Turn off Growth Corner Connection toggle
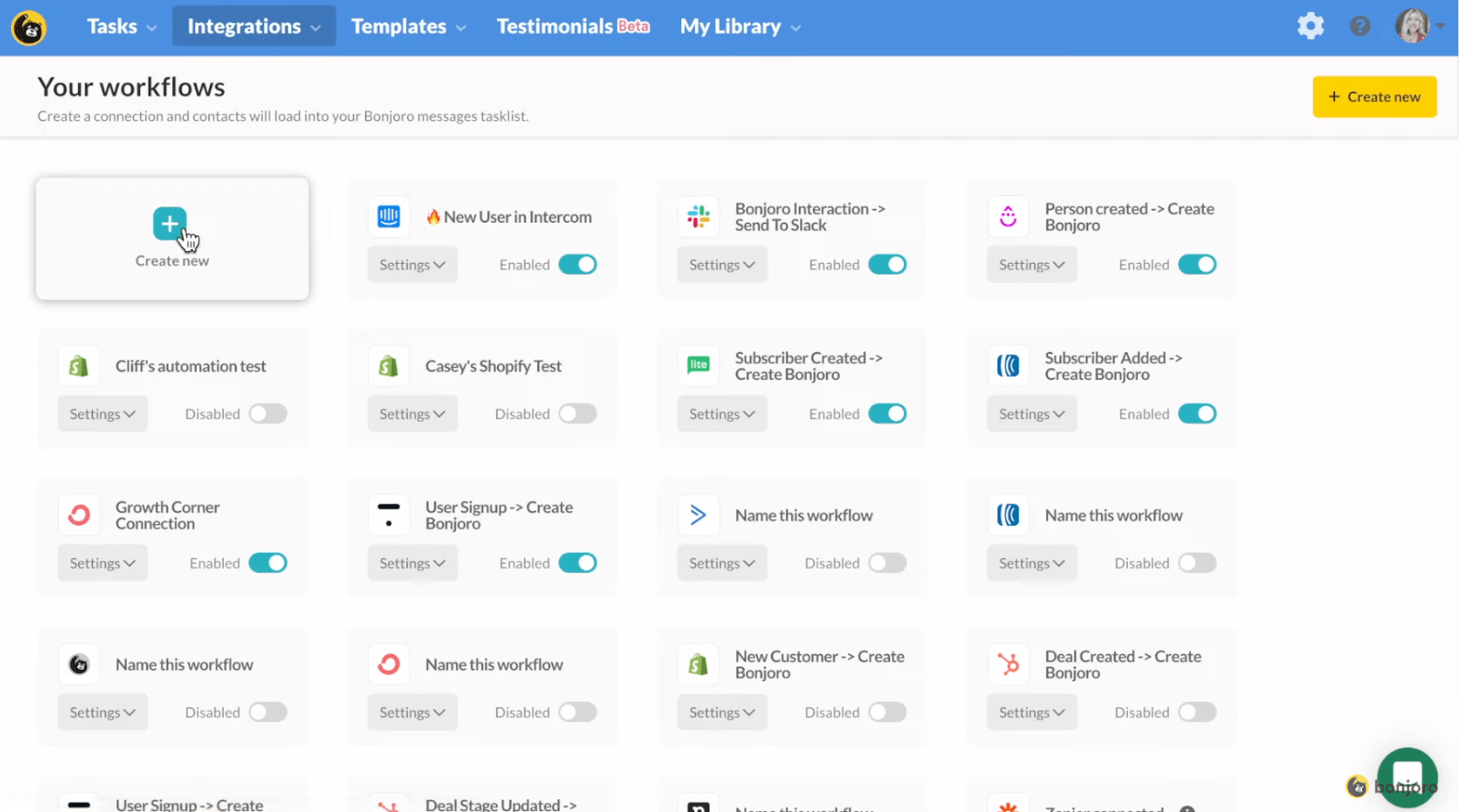The width and height of the screenshot is (1467, 812). (x=268, y=564)
